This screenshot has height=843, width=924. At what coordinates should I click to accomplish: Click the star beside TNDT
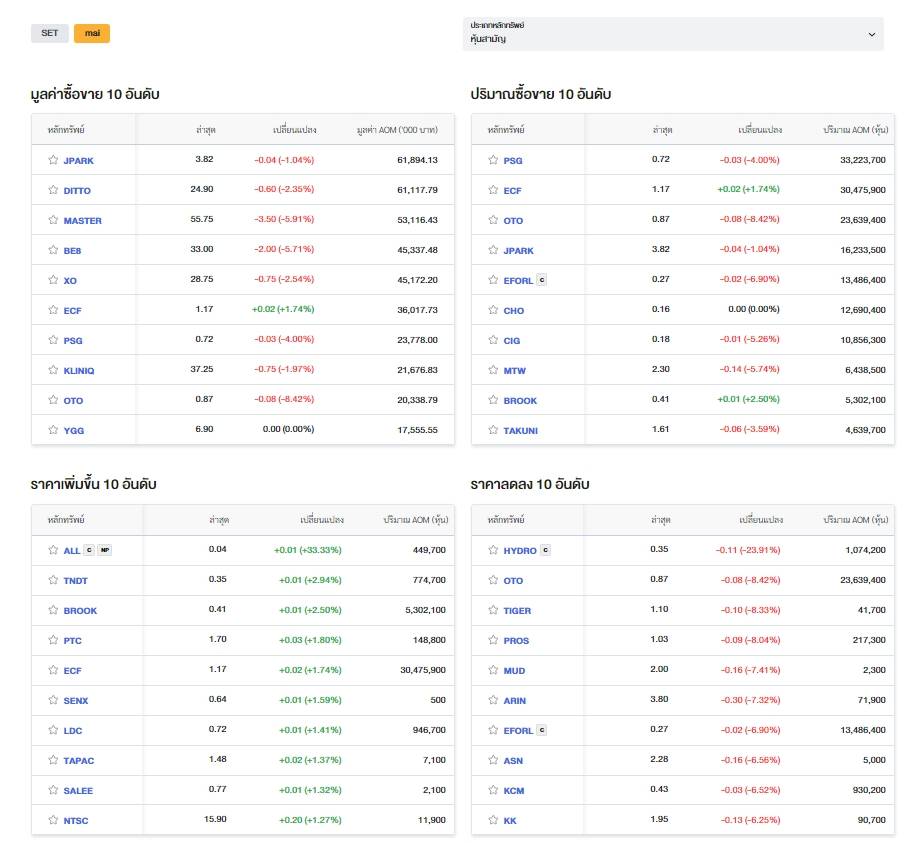click(x=53, y=580)
